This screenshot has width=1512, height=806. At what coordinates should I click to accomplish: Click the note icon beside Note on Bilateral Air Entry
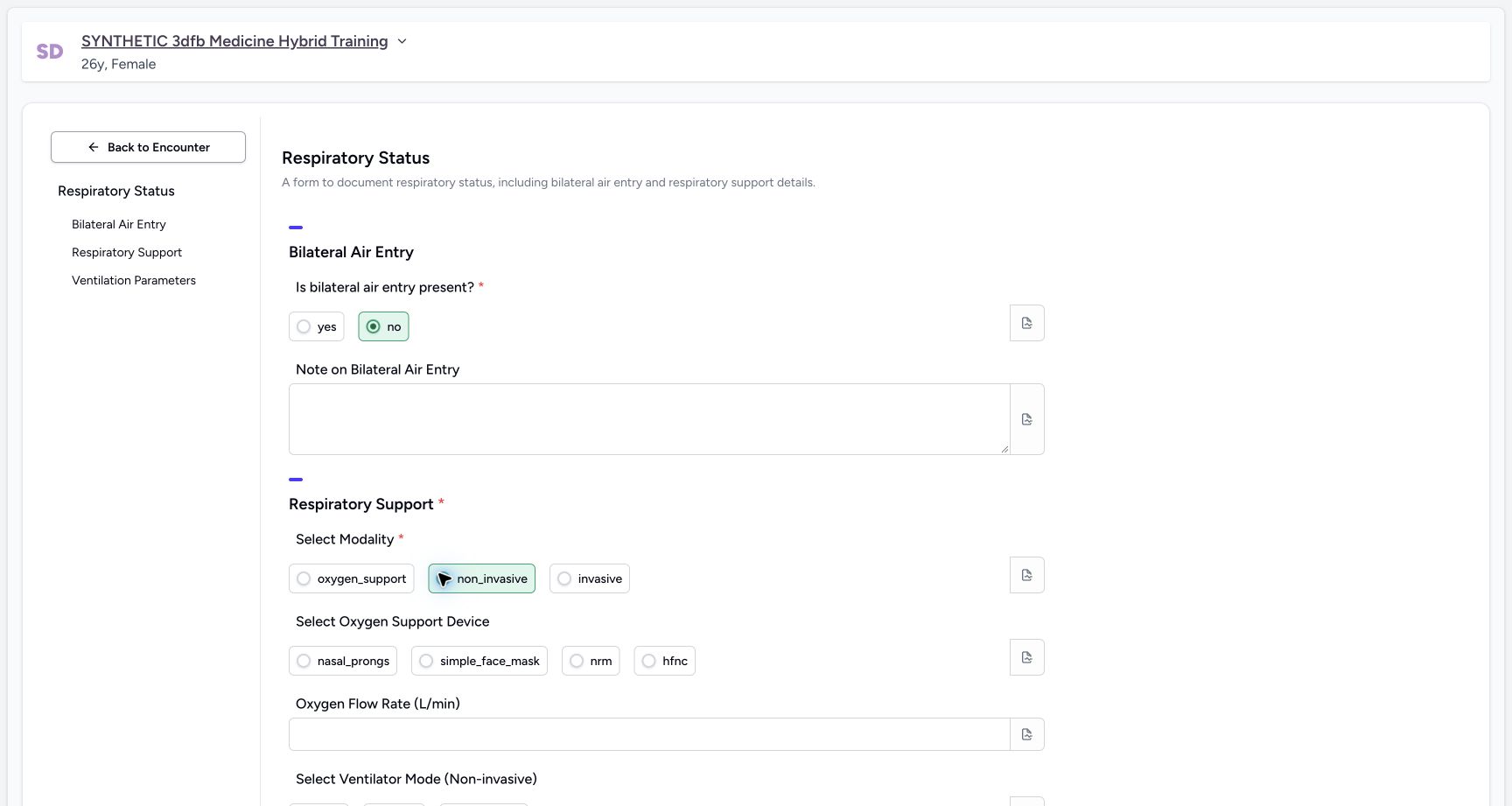click(1026, 419)
